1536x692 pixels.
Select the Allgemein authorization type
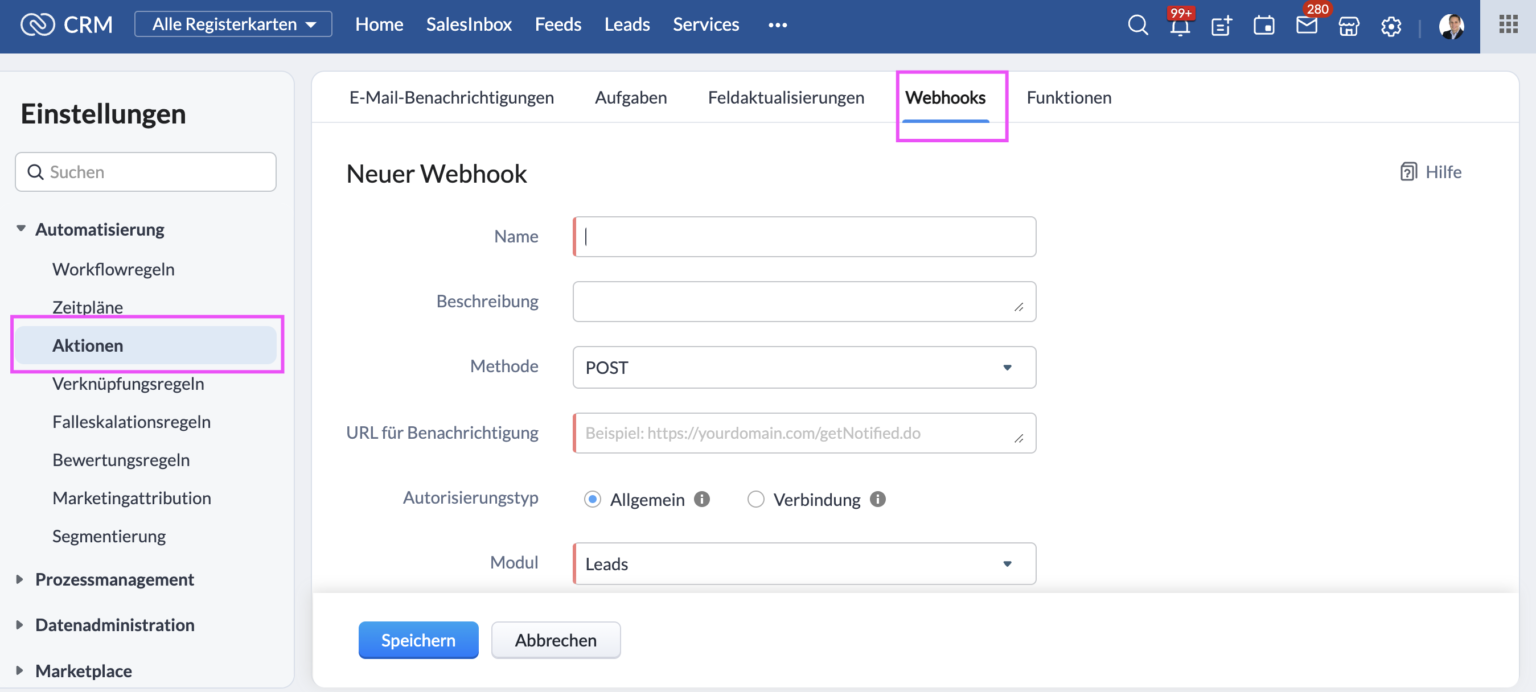(x=593, y=499)
